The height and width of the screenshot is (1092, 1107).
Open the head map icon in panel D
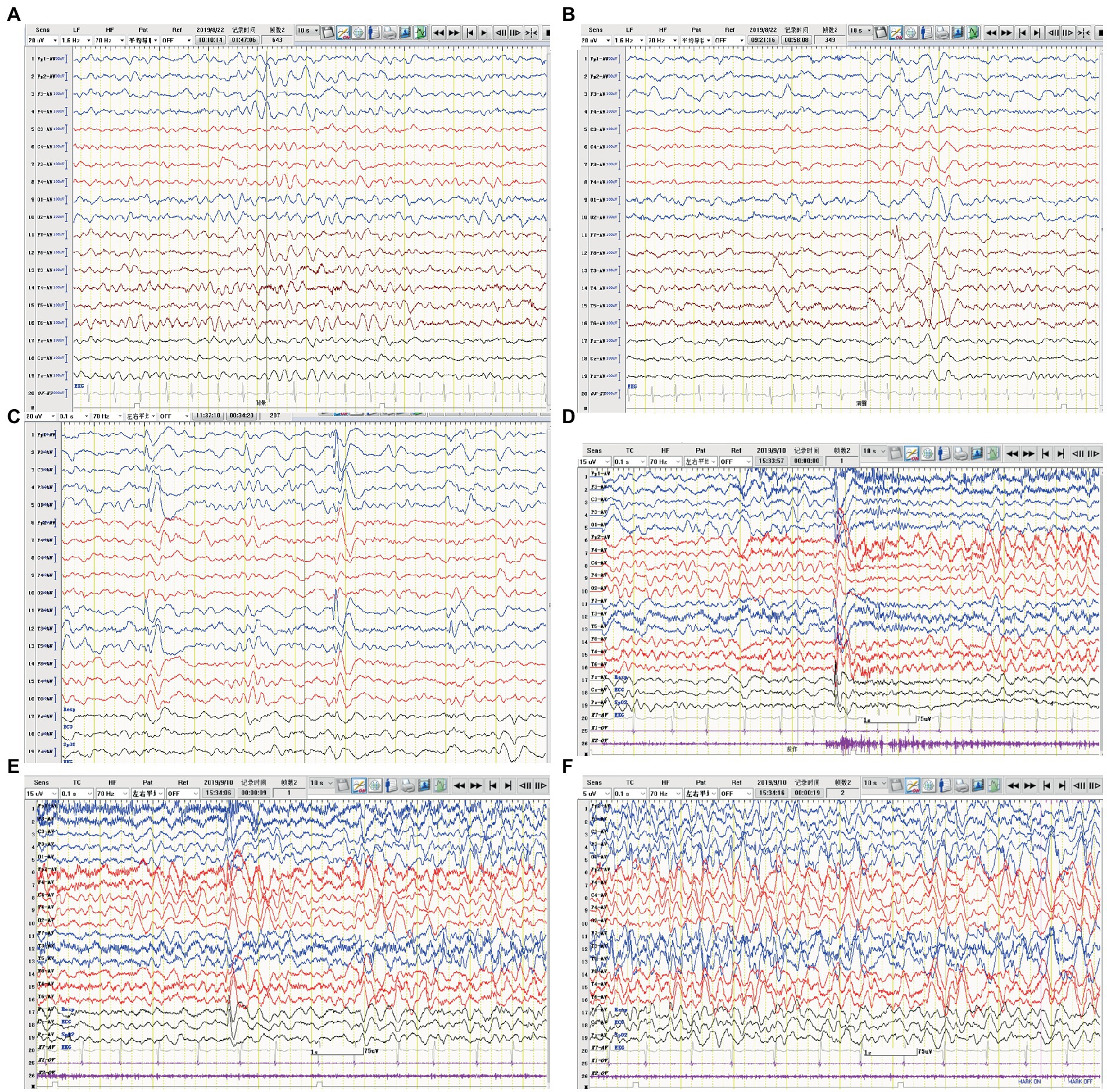click(928, 454)
